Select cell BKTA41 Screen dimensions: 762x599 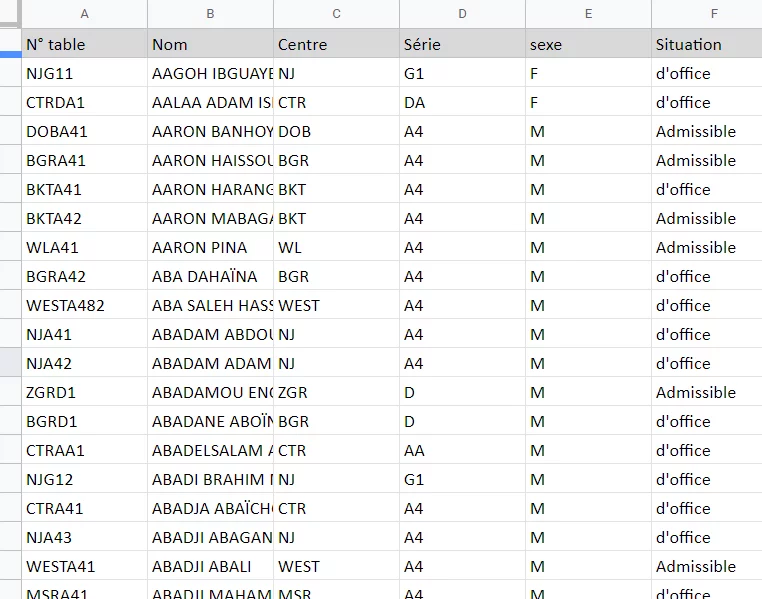point(85,189)
